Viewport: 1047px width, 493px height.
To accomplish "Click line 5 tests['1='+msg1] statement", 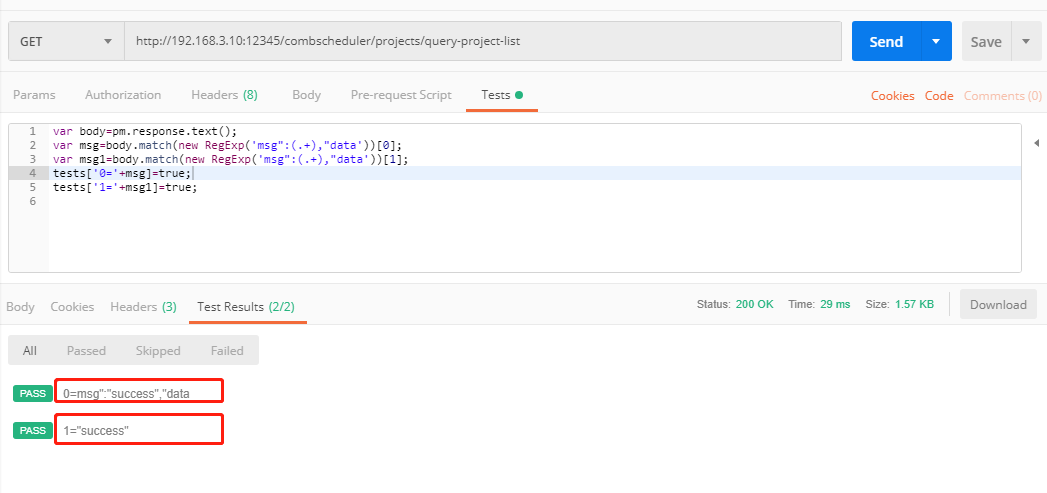I will click(x=125, y=187).
